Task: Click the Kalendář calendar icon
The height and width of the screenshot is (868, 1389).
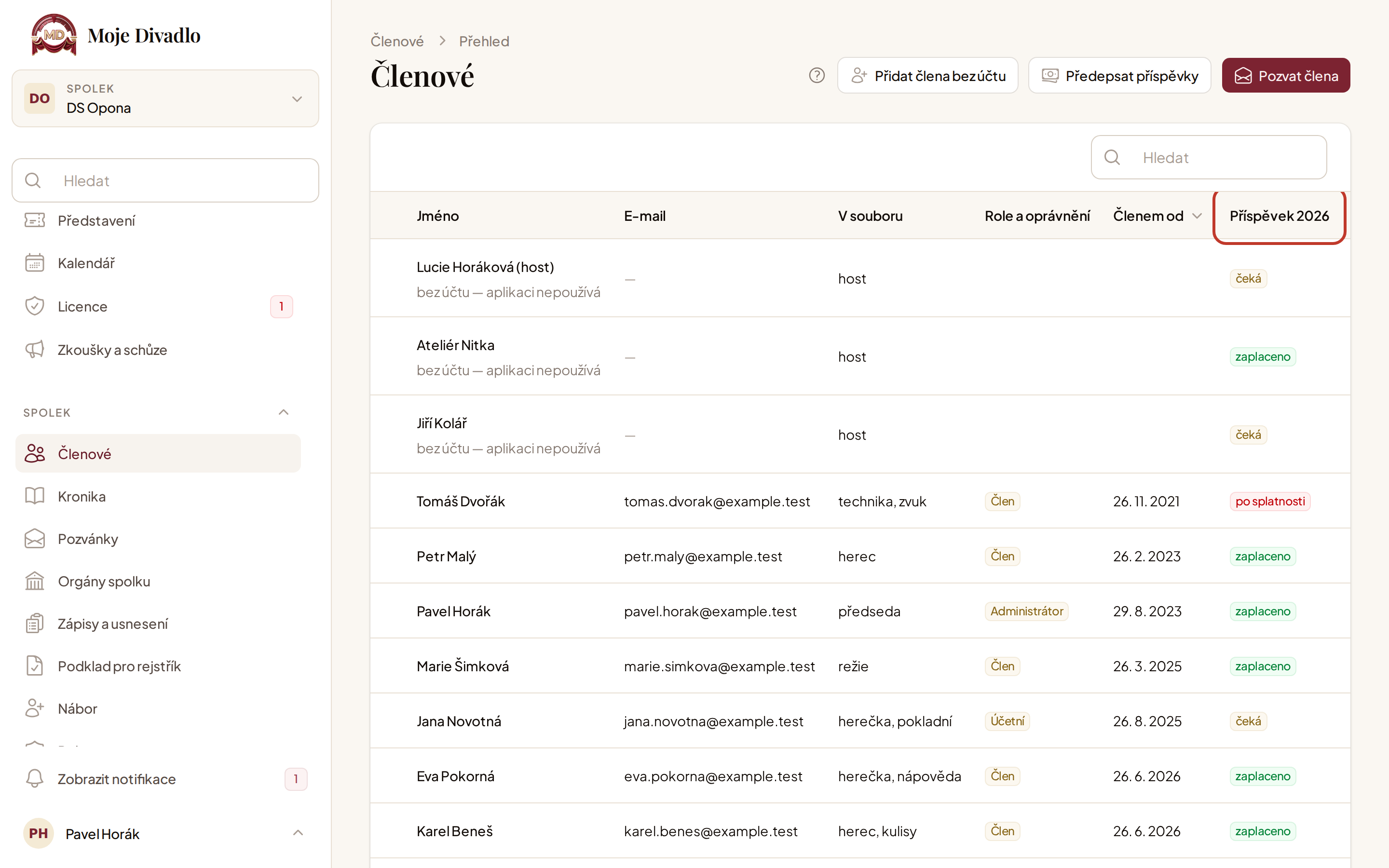Action: pos(34,263)
